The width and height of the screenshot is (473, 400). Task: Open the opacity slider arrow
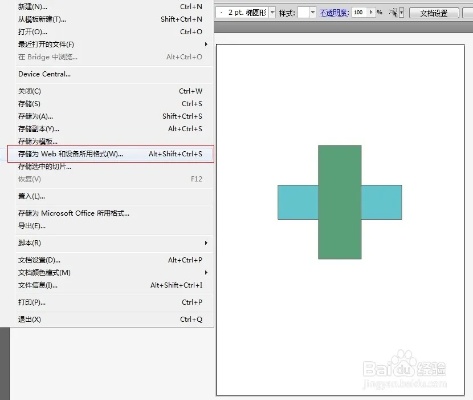click(371, 12)
